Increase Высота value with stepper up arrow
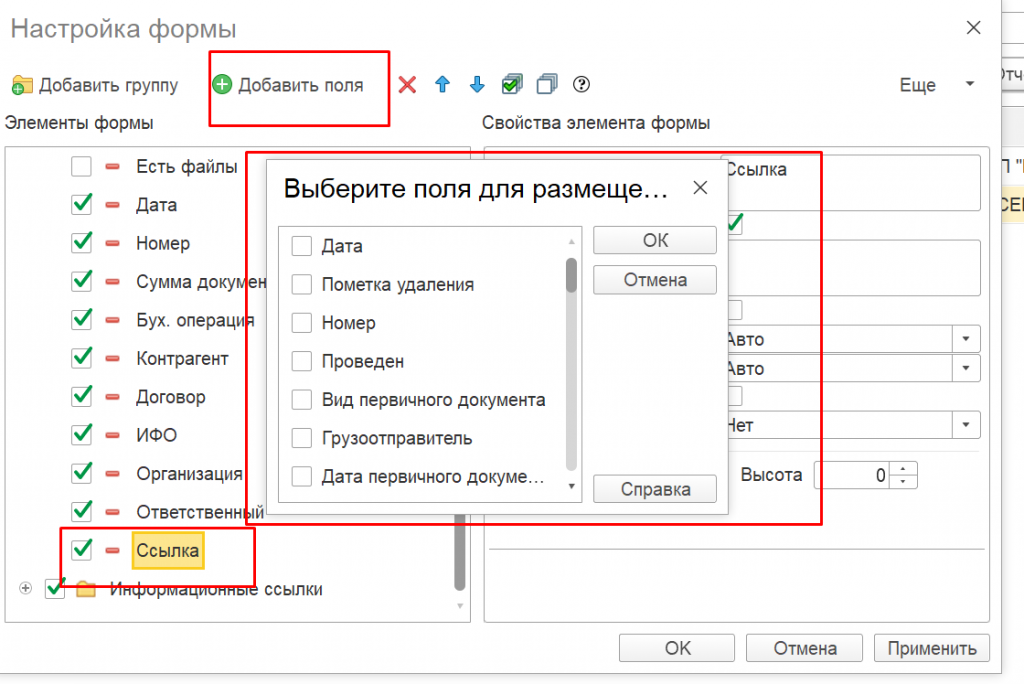Image resolution: width=1024 pixels, height=684 pixels. pos(903,469)
